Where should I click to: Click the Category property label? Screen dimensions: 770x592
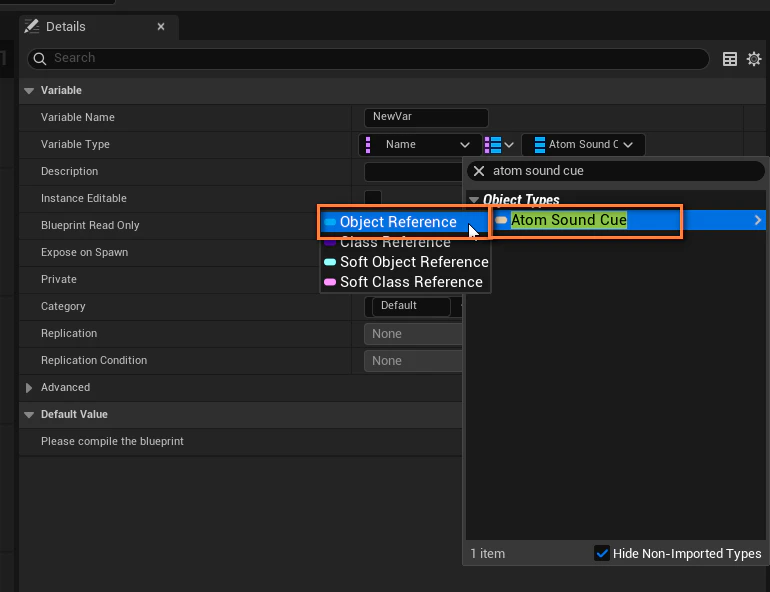(x=63, y=306)
